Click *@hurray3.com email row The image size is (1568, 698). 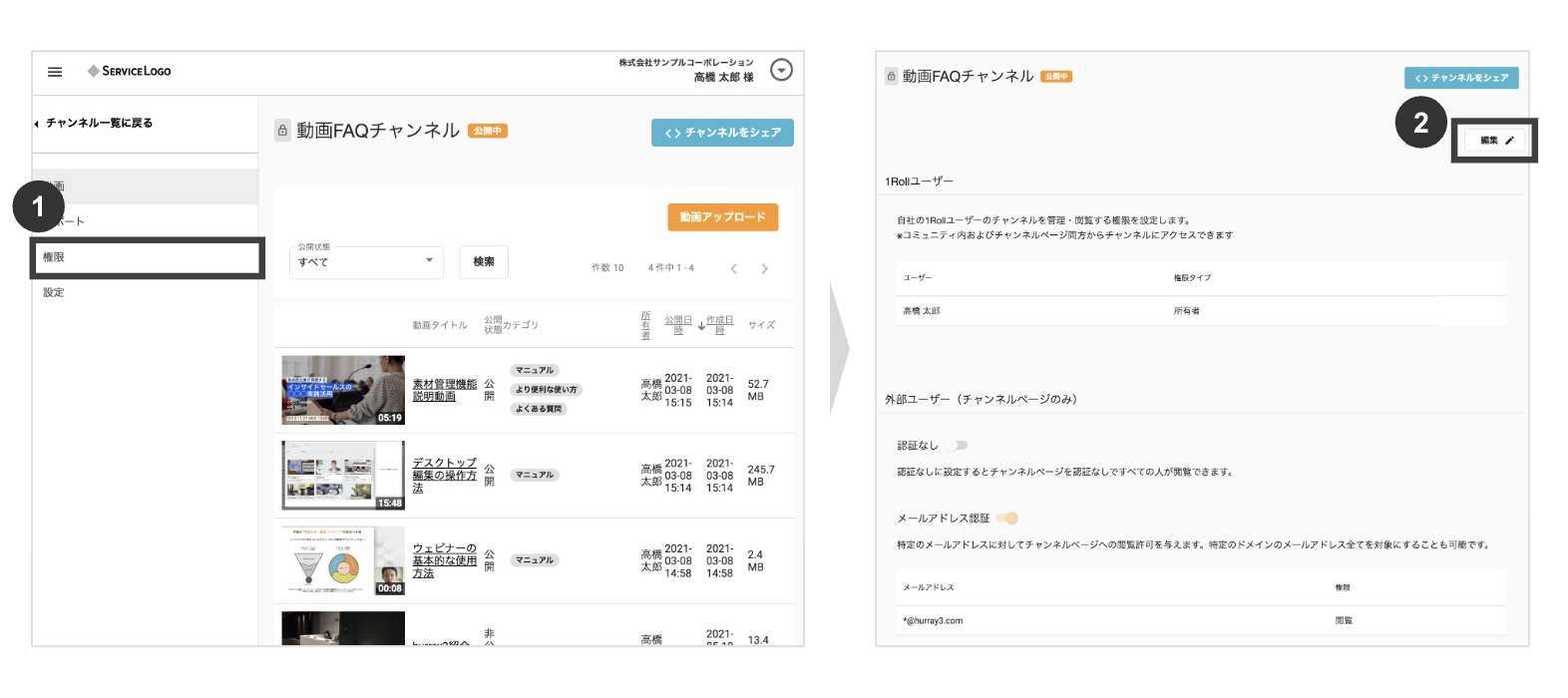1201,620
